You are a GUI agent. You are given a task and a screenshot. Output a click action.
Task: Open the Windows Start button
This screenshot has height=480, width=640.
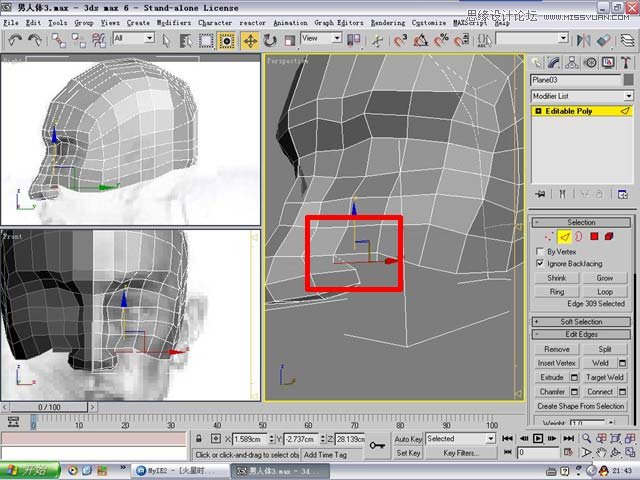click(29, 471)
